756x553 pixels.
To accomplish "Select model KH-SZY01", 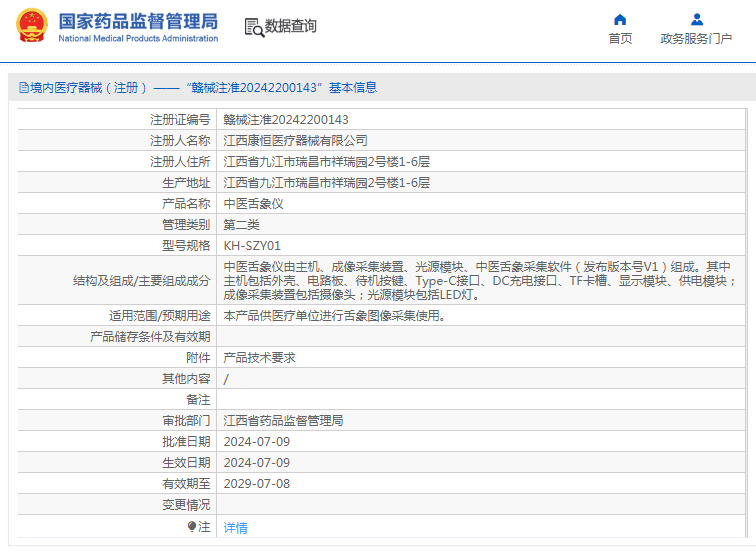I will point(252,246).
